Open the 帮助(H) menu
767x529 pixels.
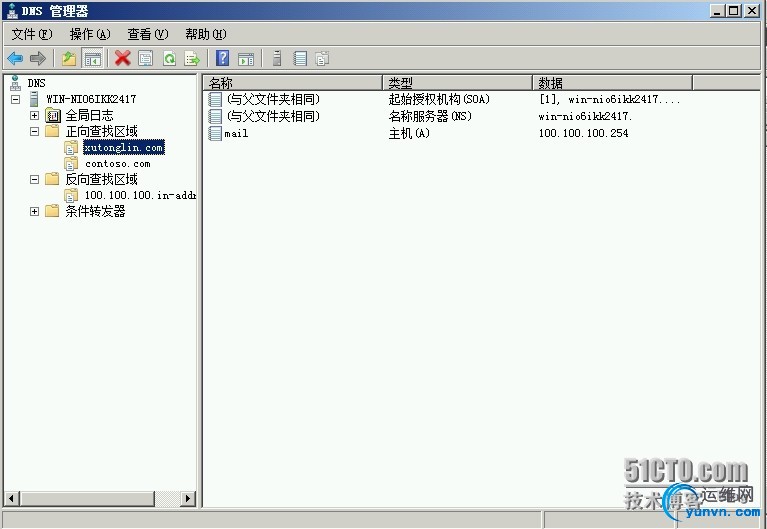click(x=205, y=34)
